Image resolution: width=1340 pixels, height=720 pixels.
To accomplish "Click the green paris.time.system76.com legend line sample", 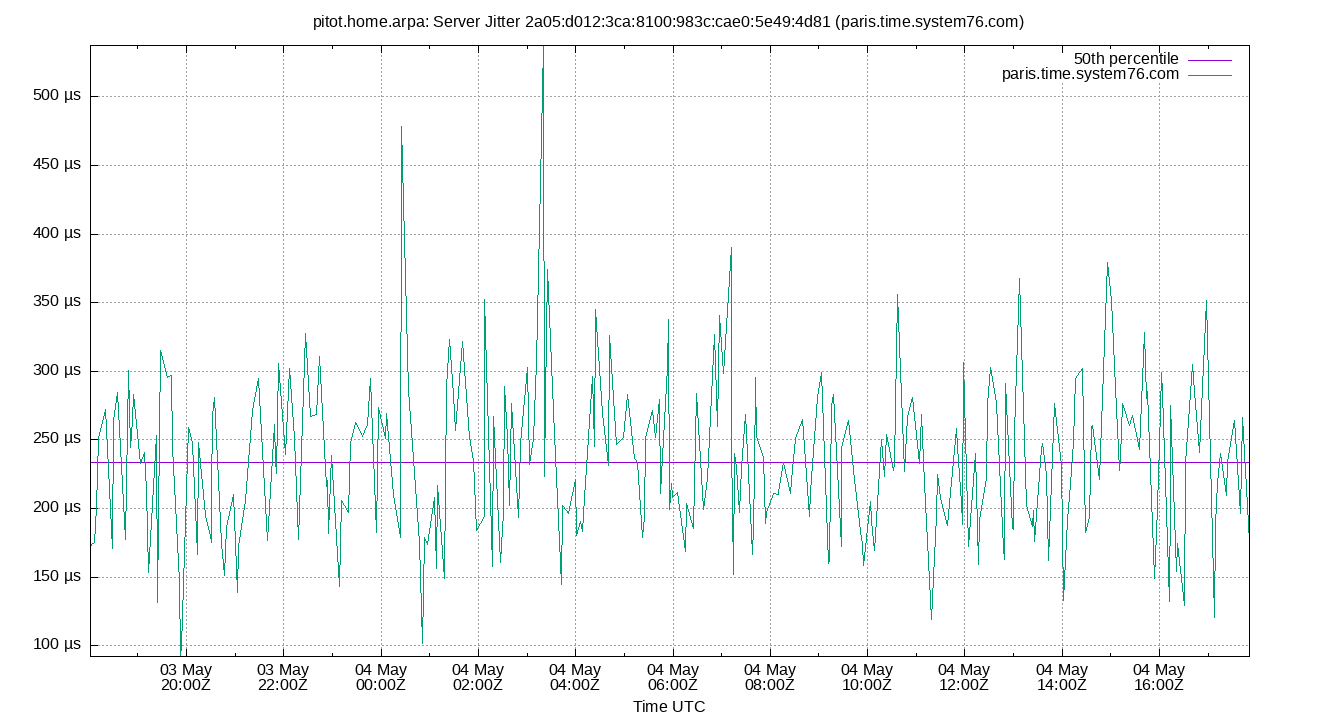I will click(1210, 75).
